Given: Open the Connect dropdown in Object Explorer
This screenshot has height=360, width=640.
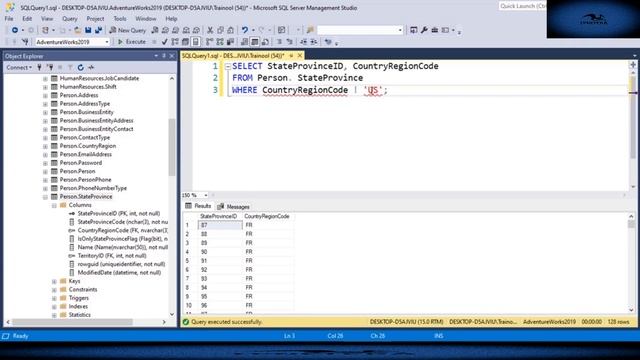Looking at the screenshot, I should (x=19, y=67).
